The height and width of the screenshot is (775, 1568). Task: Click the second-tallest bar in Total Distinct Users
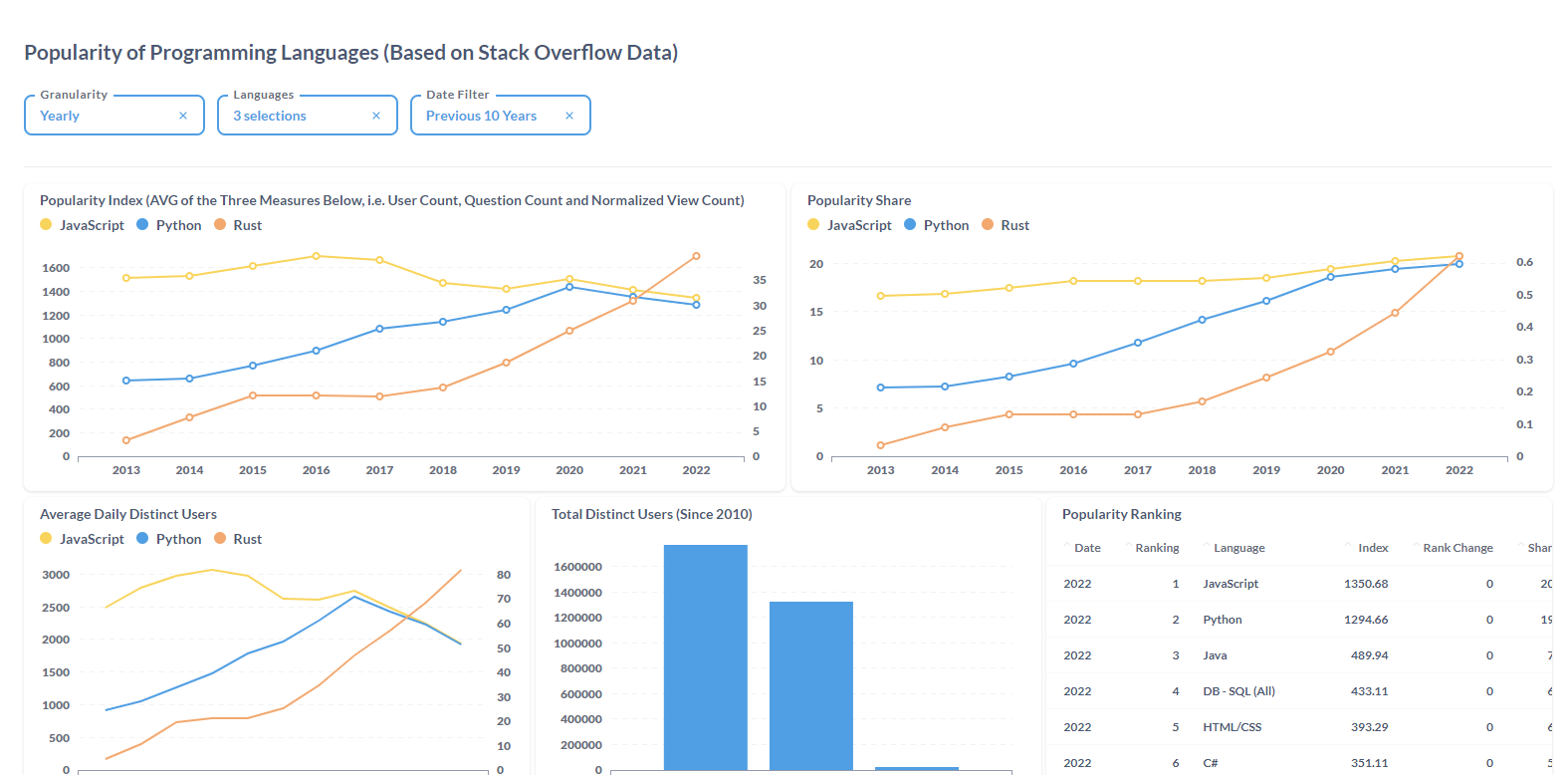click(x=811, y=685)
